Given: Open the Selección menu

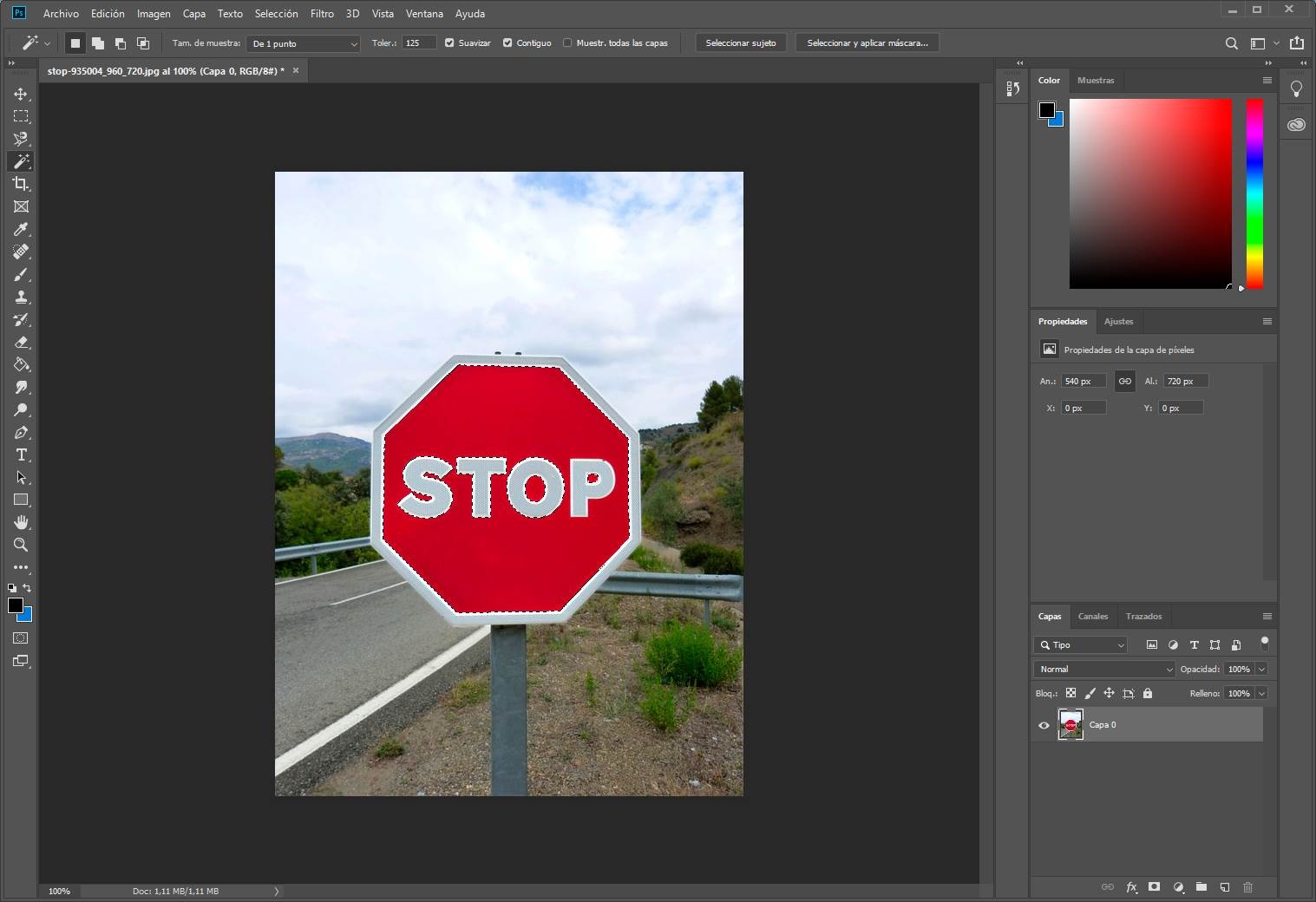Looking at the screenshot, I should [276, 14].
